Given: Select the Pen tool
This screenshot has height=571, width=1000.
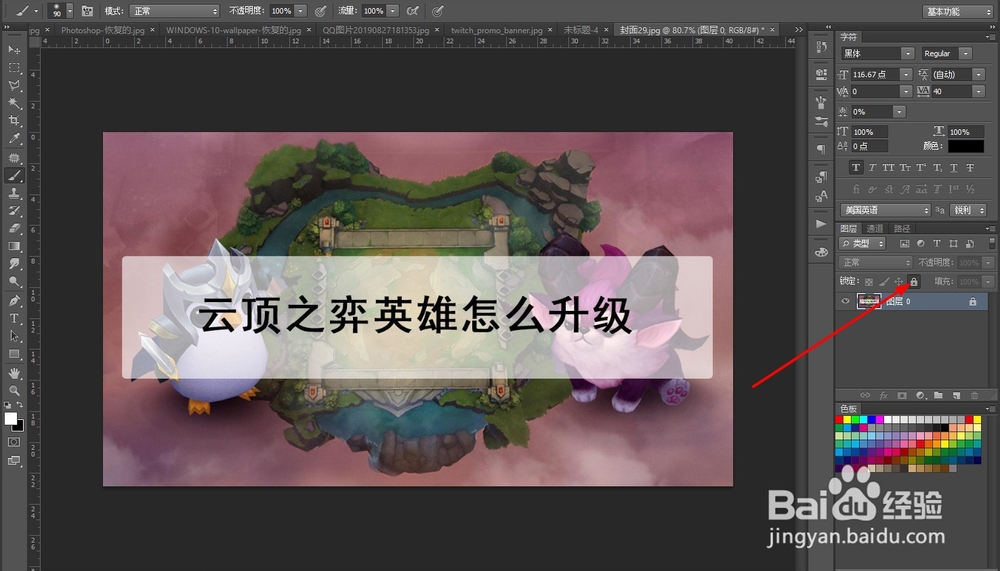Looking at the screenshot, I should coord(14,300).
